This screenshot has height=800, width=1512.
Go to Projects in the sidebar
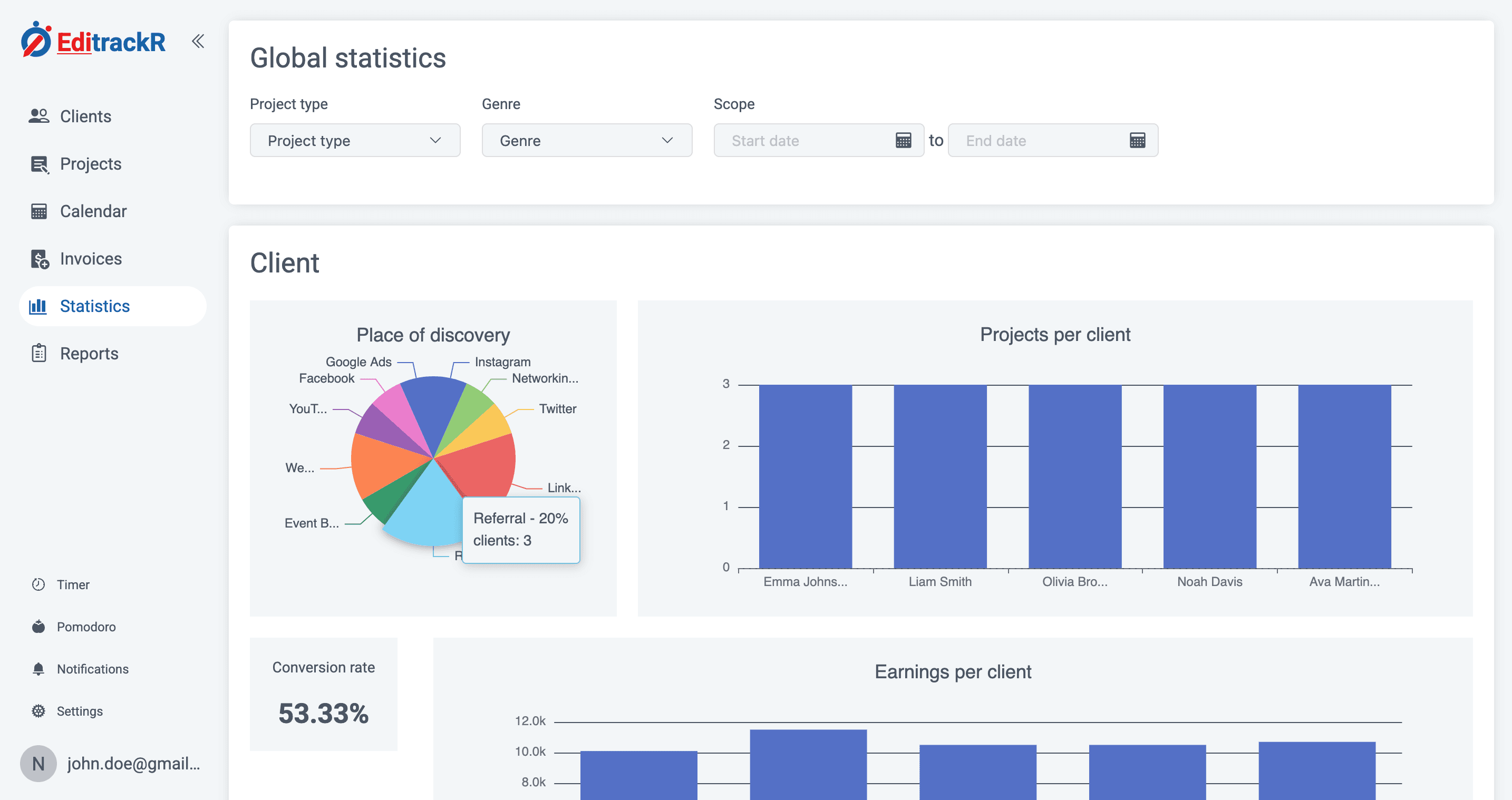coord(90,164)
